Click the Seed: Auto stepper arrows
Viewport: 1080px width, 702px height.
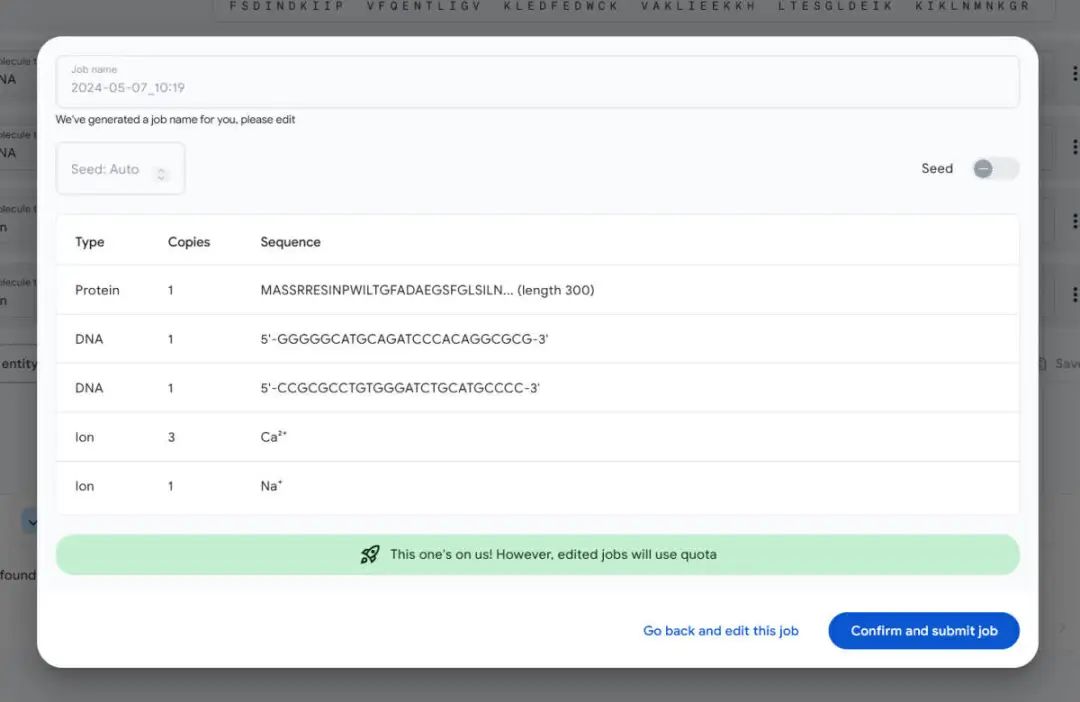click(162, 174)
